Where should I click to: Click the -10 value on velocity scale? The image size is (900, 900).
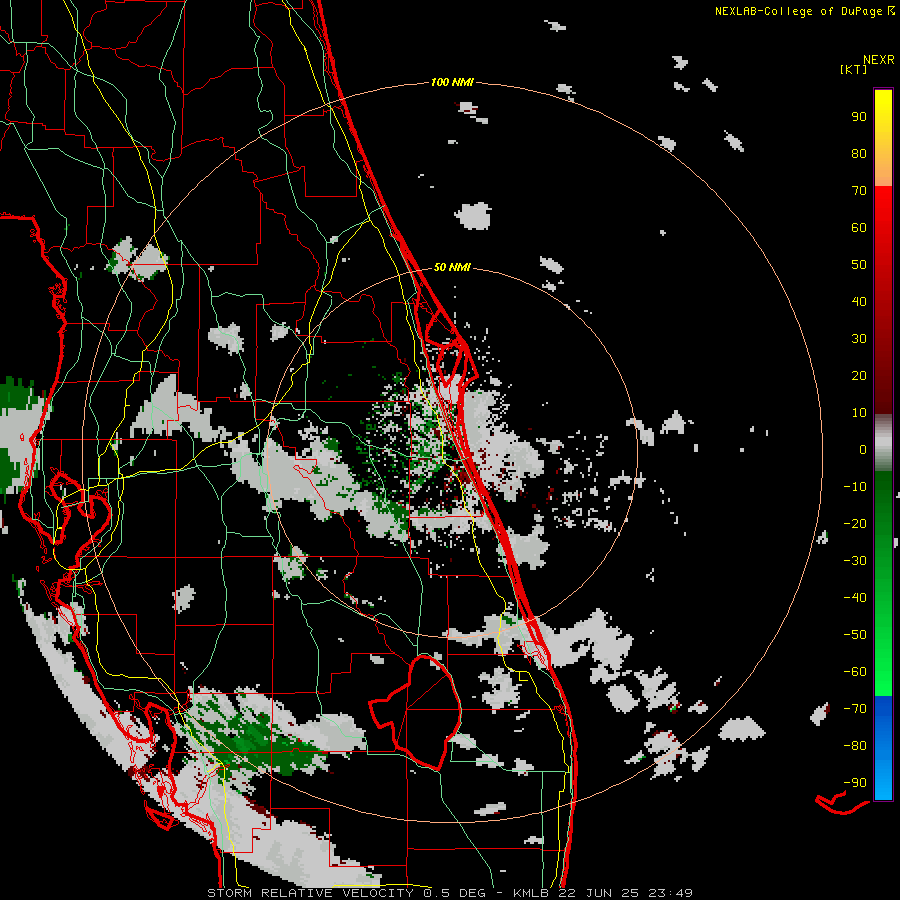coord(855,486)
